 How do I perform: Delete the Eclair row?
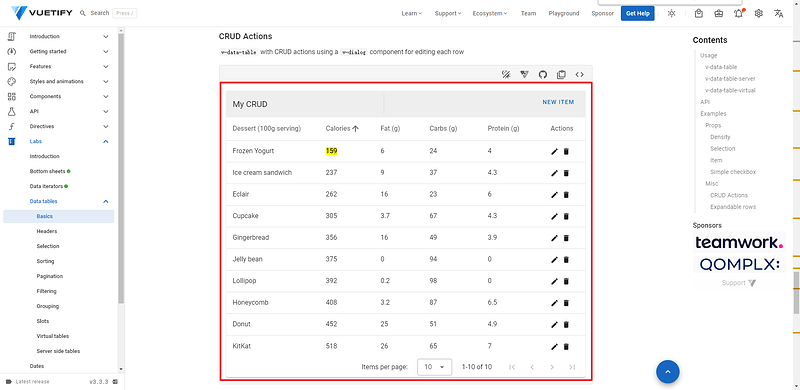tap(566, 194)
